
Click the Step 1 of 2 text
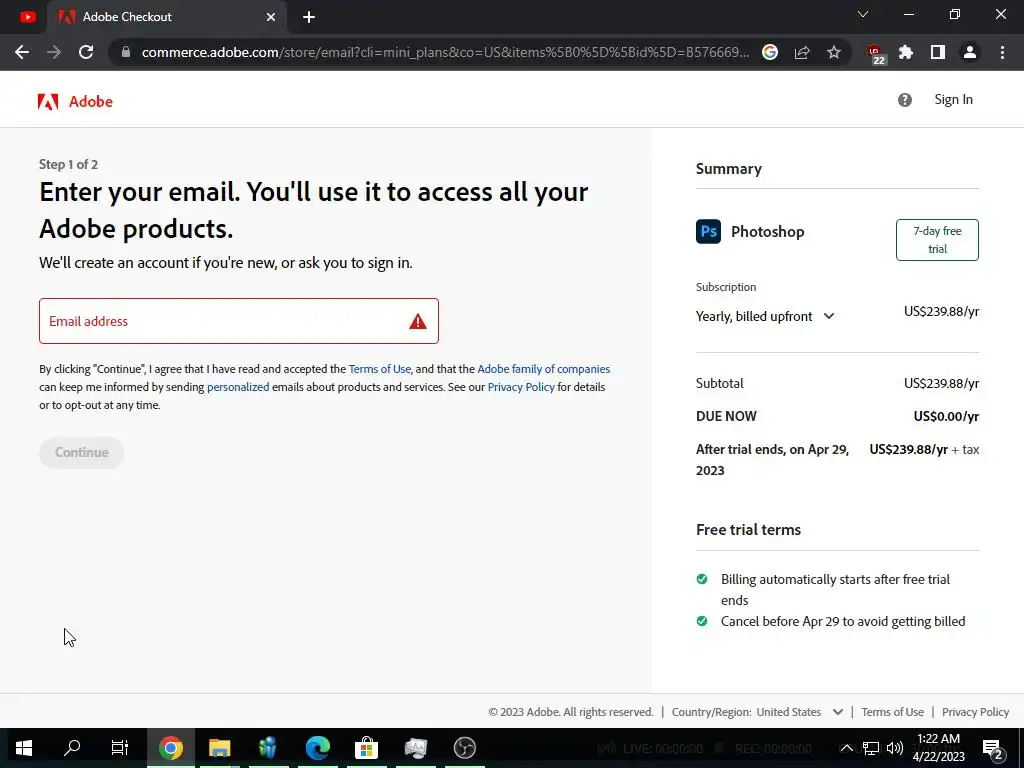point(69,165)
